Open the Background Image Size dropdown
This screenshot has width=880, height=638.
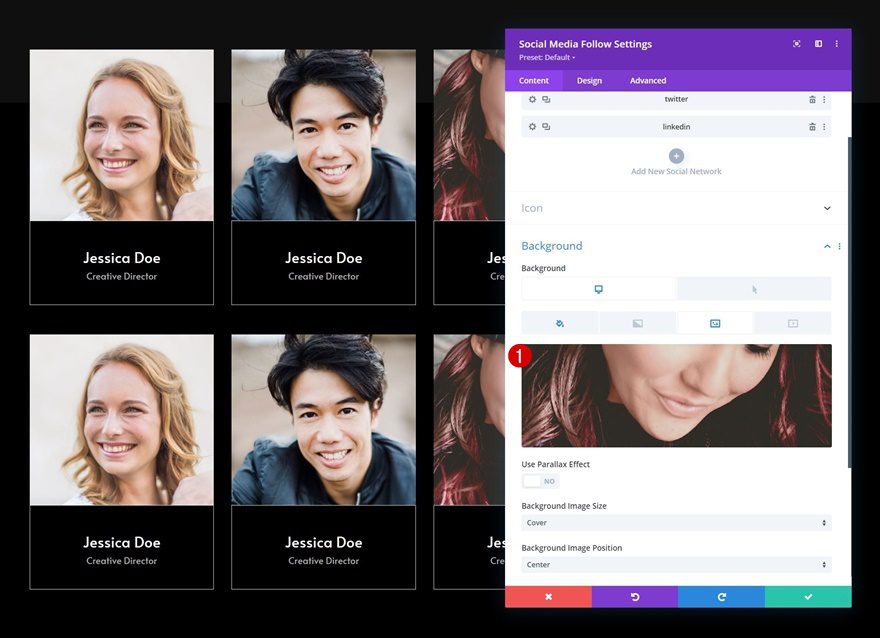676,522
